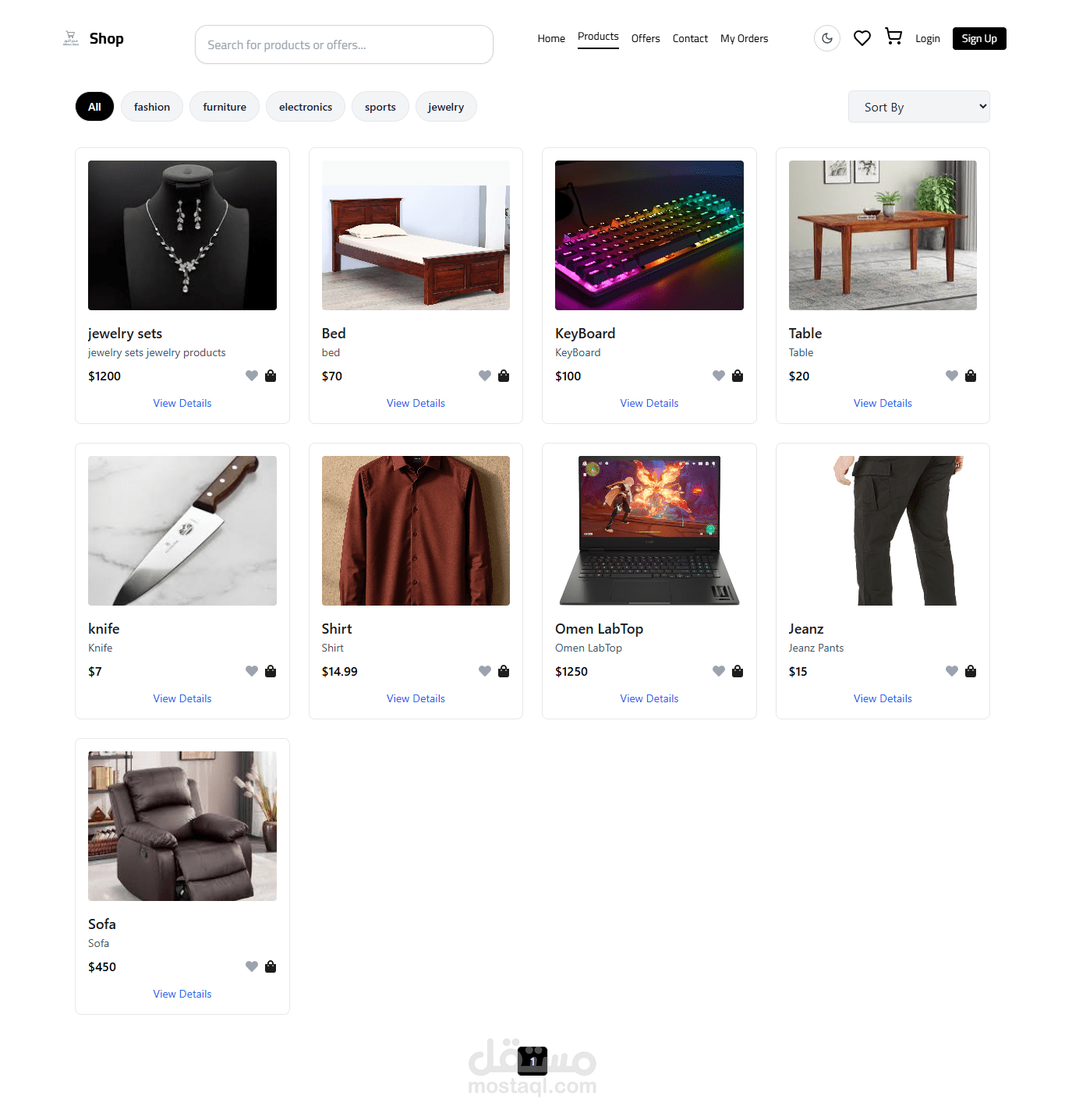
Task: Filter products by the electronics category
Action: (306, 107)
